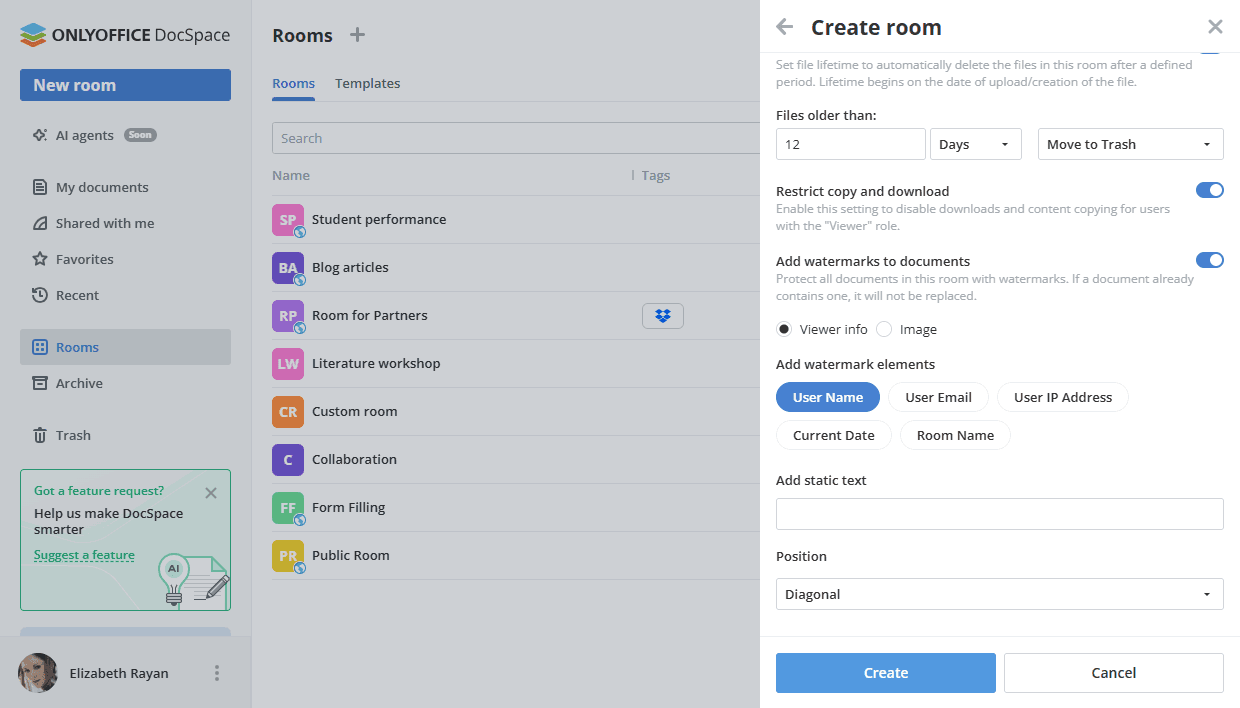Open Trash in the sidebar
Viewport: 1240px width, 708px height.
(x=72, y=435)
